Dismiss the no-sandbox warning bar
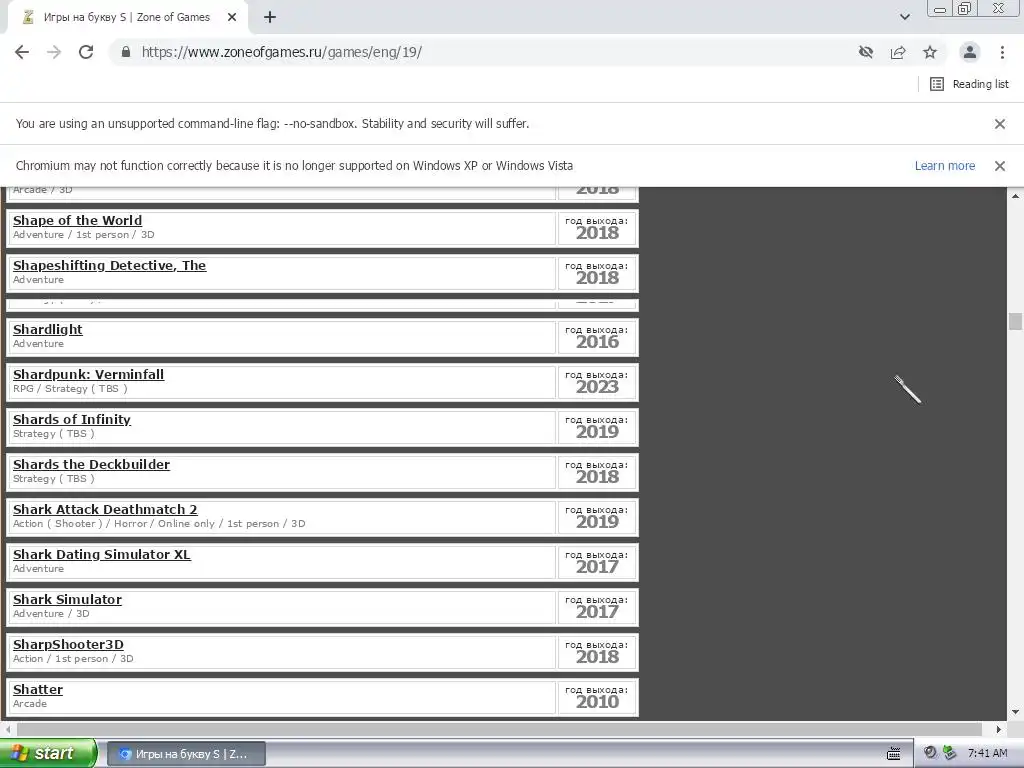 click(999, 123)
